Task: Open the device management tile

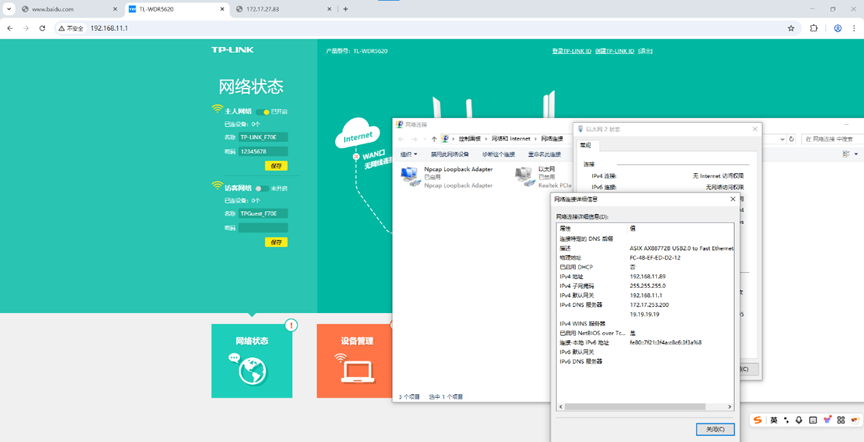Action: (x=354, y=361)
